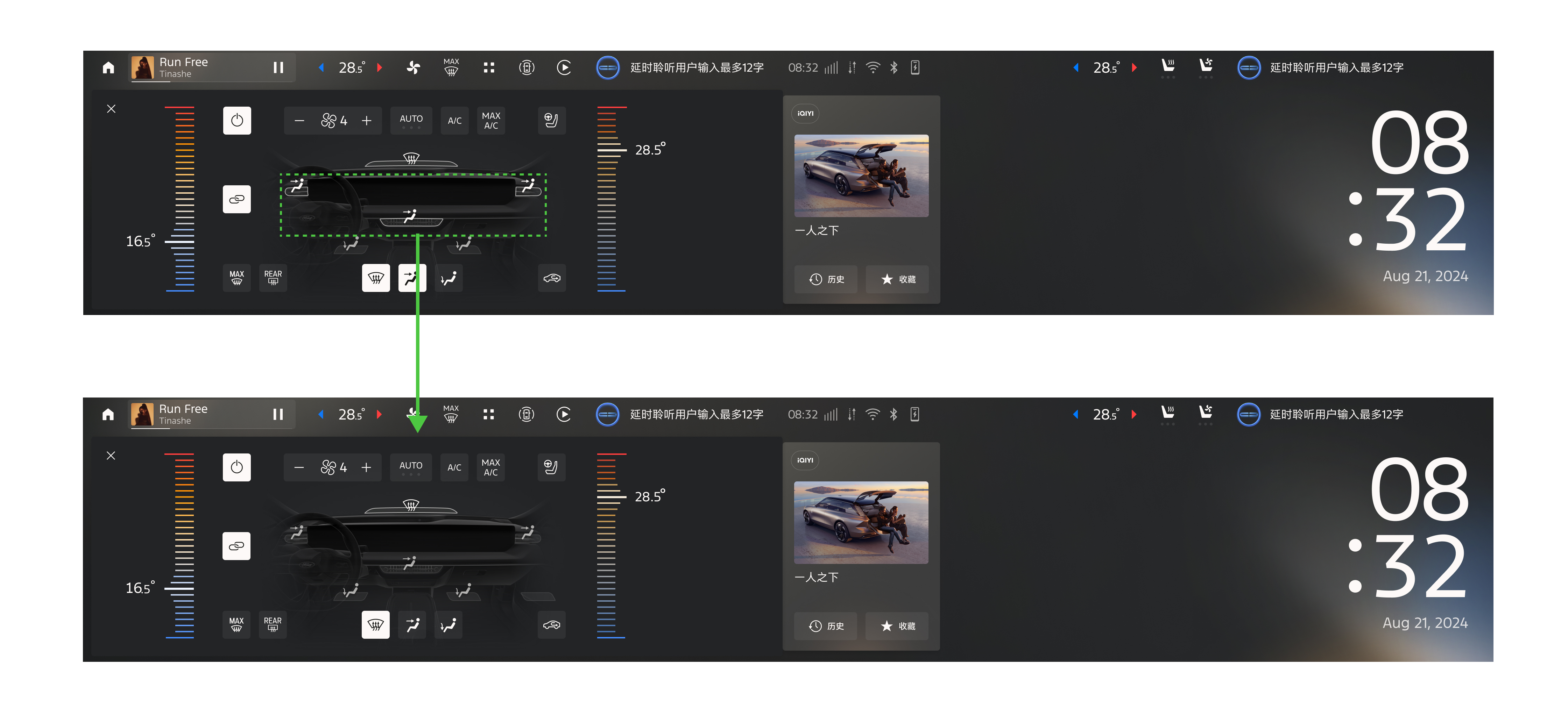Open 历史 history button in top media card

(826, 279)
